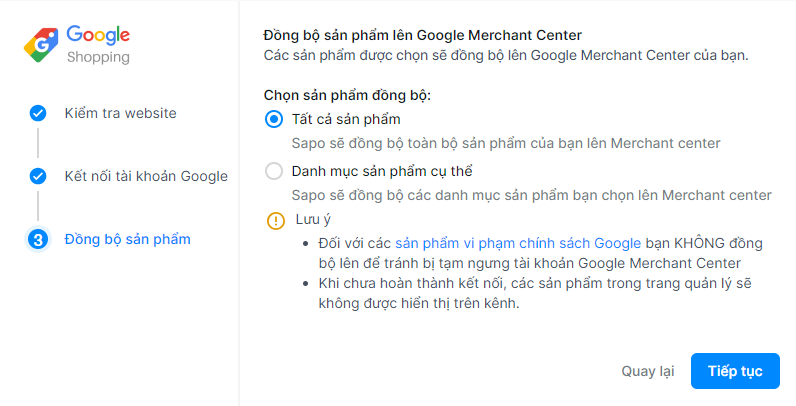The height and width of the screenshot is (406, 796).
Task: Open the Kiểm tra website step
Action: pyautogui.click(x=120, y=113)
